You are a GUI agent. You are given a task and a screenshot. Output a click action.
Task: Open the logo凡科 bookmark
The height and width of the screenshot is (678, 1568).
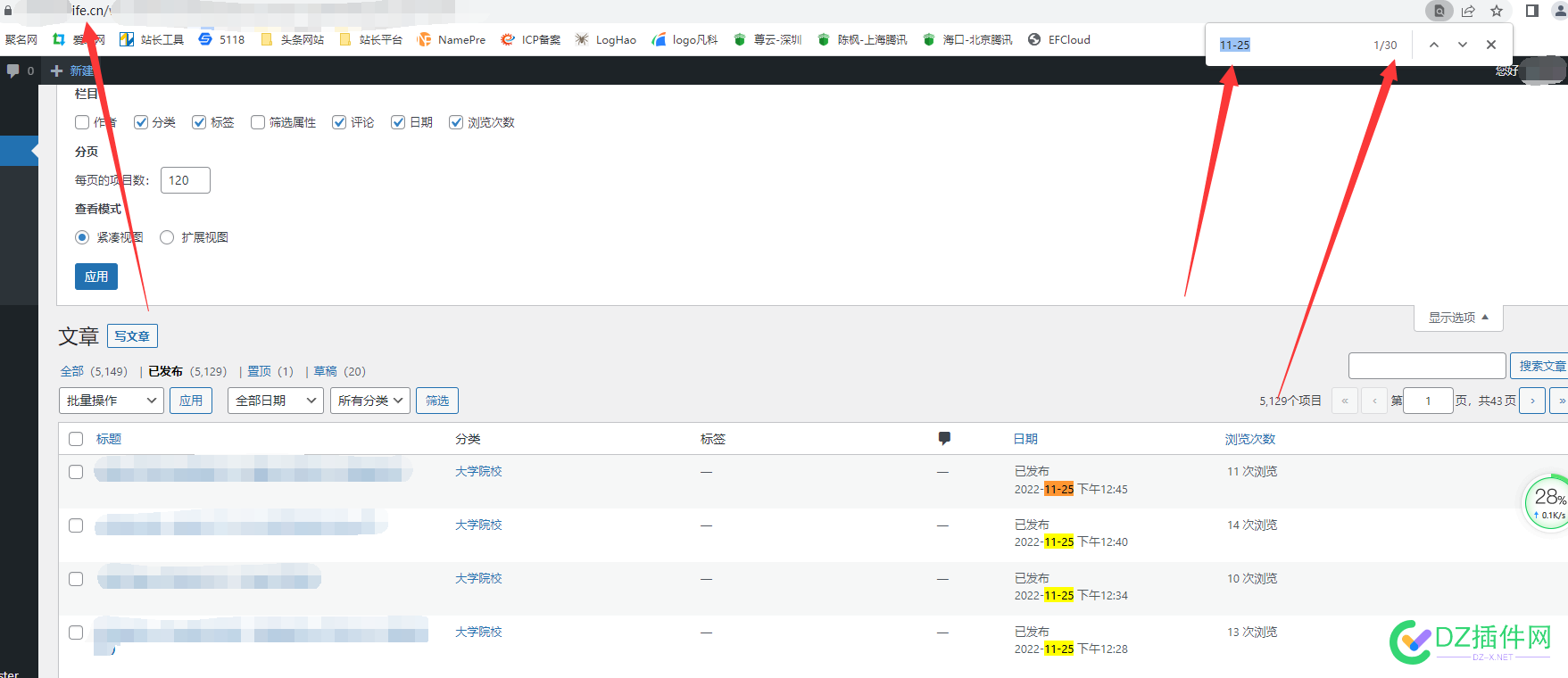tap(685, 39)
